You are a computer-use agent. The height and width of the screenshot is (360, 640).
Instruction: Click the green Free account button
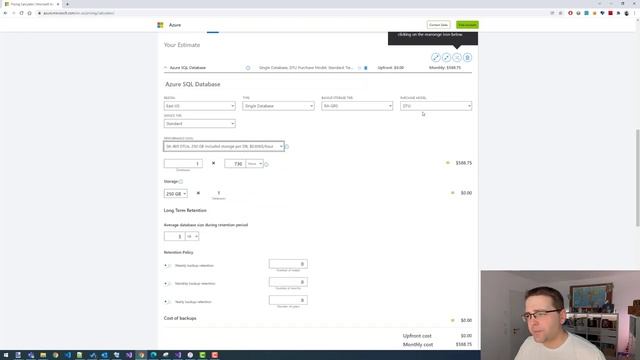(467, 25)
